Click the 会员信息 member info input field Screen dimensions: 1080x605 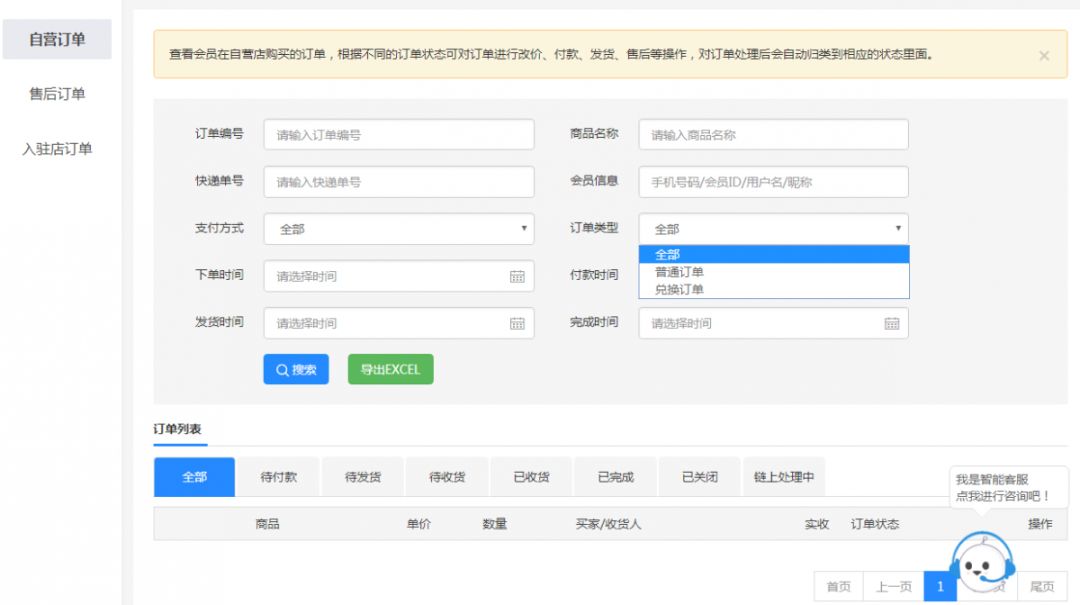click(x=771, y=181)
